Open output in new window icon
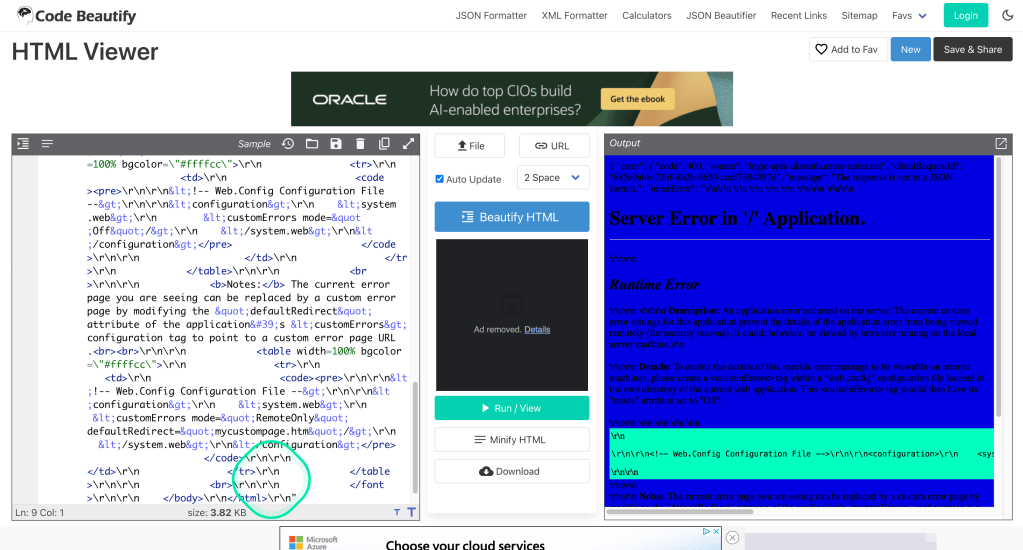The width and height of the screenshot is (1023, 550). coord(1001,144)
